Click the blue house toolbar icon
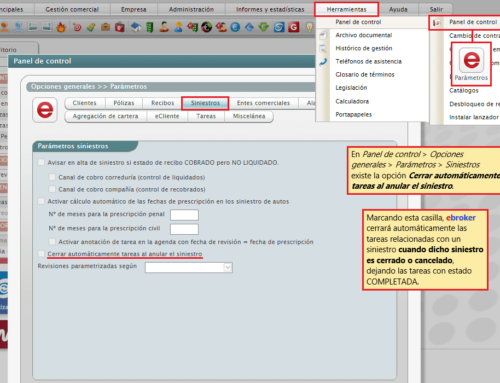This screenshot has width=500, height=383. 135,27
